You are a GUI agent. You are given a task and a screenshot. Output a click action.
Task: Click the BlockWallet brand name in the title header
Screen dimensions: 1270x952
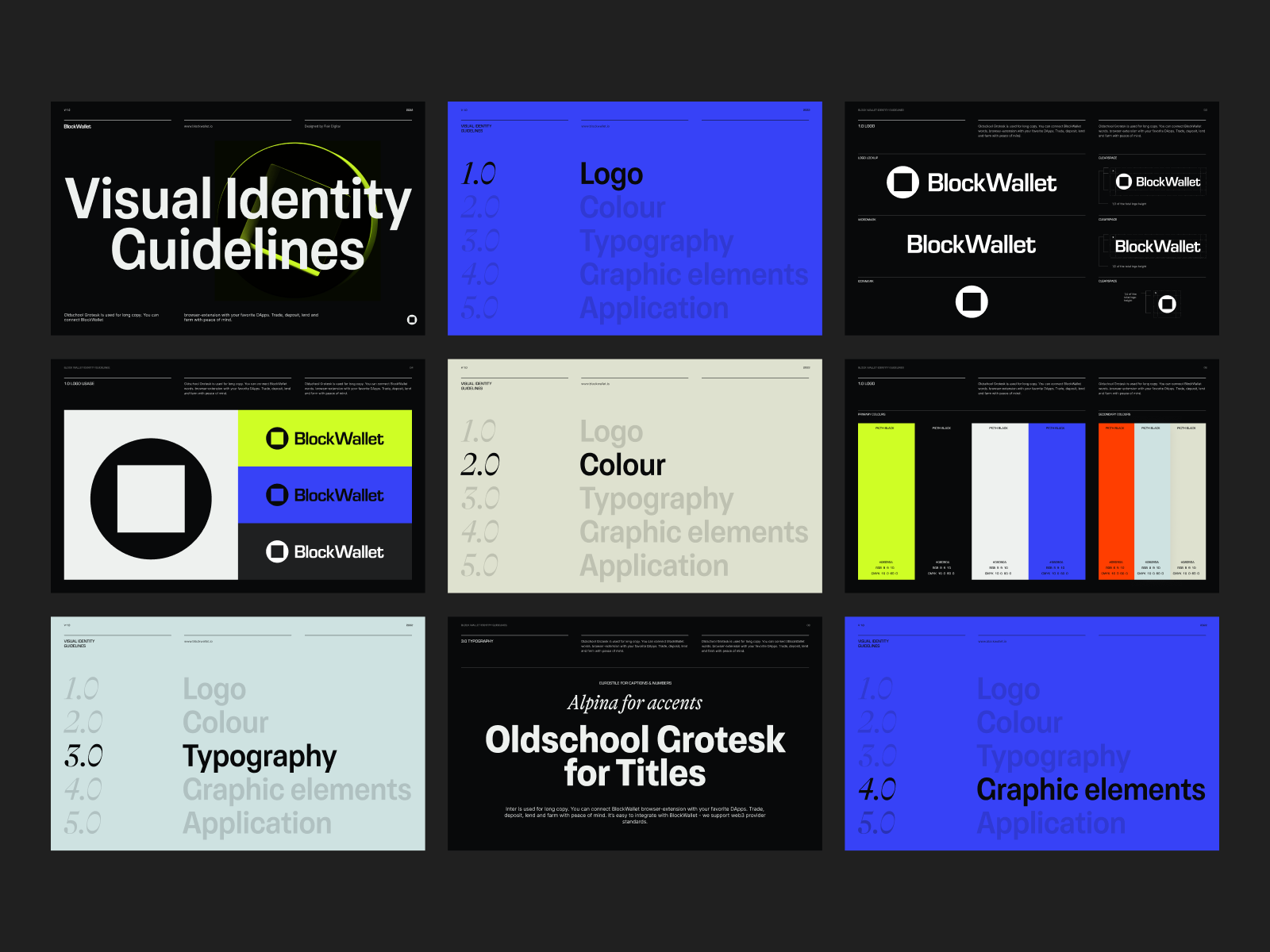point(79,126)
